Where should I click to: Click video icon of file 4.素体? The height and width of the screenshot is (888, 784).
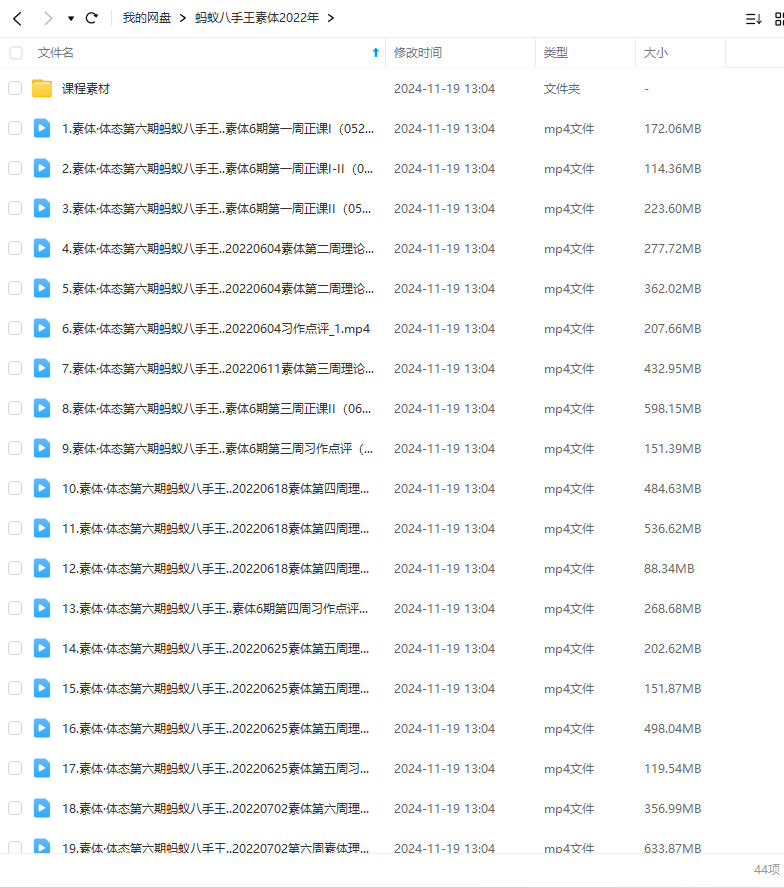42,248
